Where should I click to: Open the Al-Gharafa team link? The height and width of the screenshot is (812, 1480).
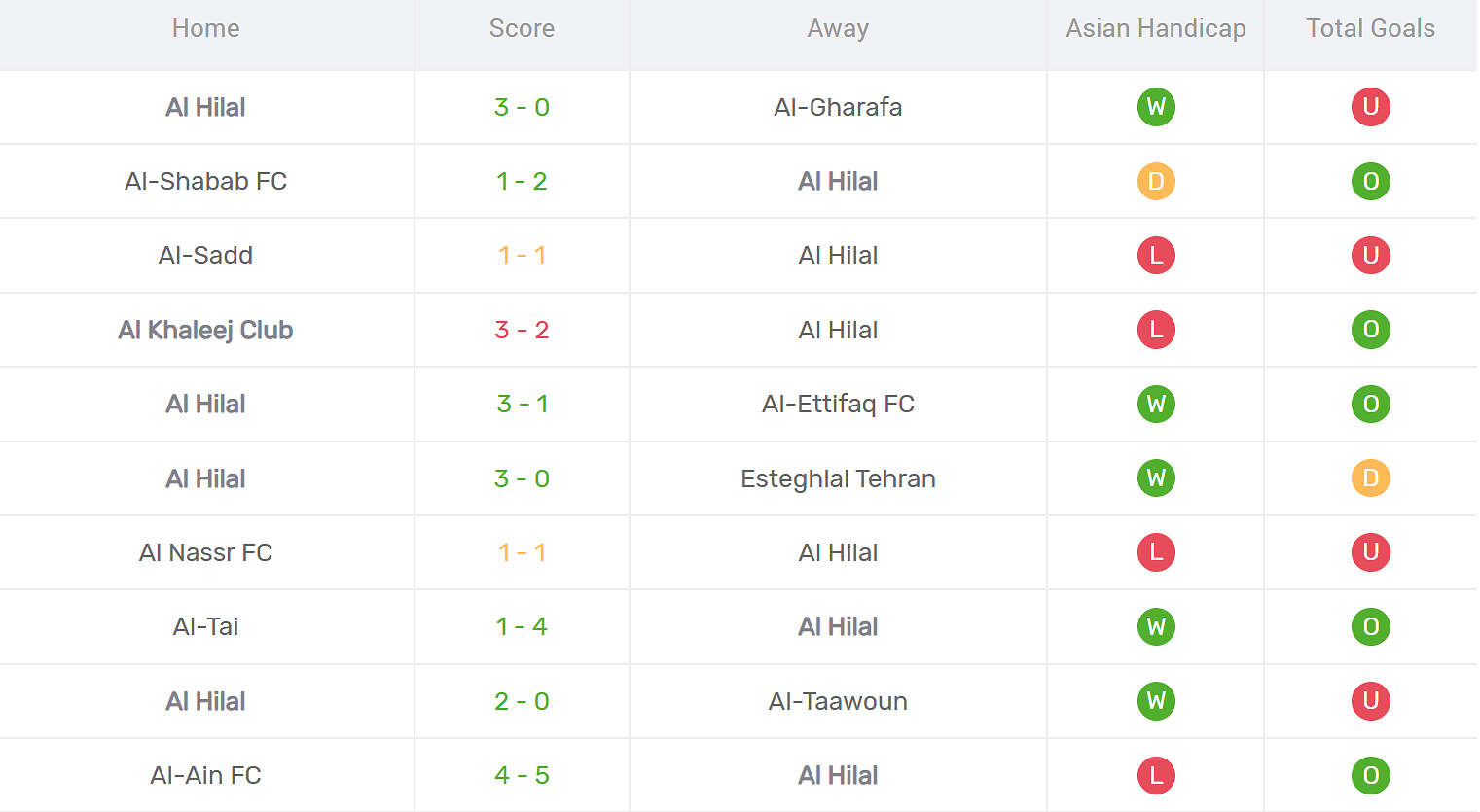click(x=838, y=107)
